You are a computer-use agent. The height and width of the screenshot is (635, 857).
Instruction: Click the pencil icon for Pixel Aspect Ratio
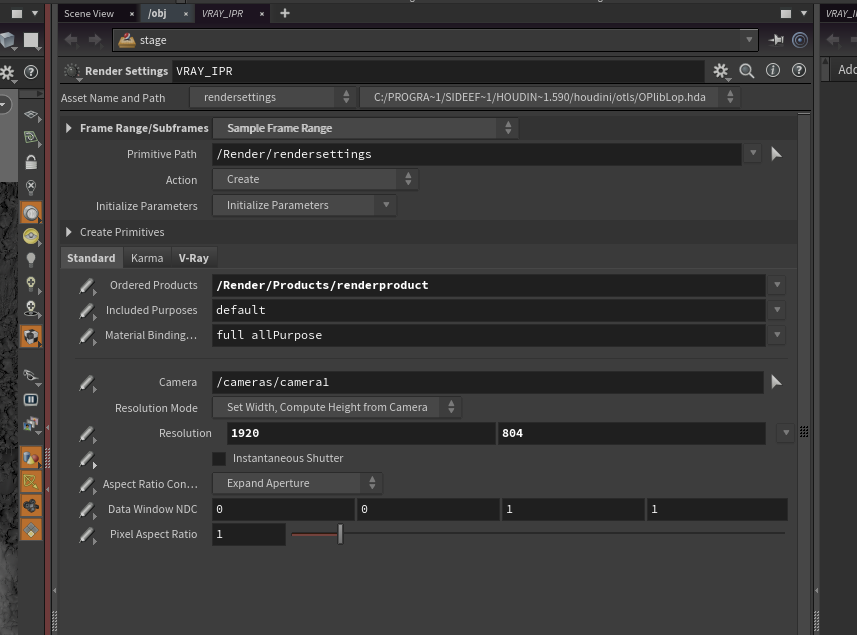click(x=87, y=535)
